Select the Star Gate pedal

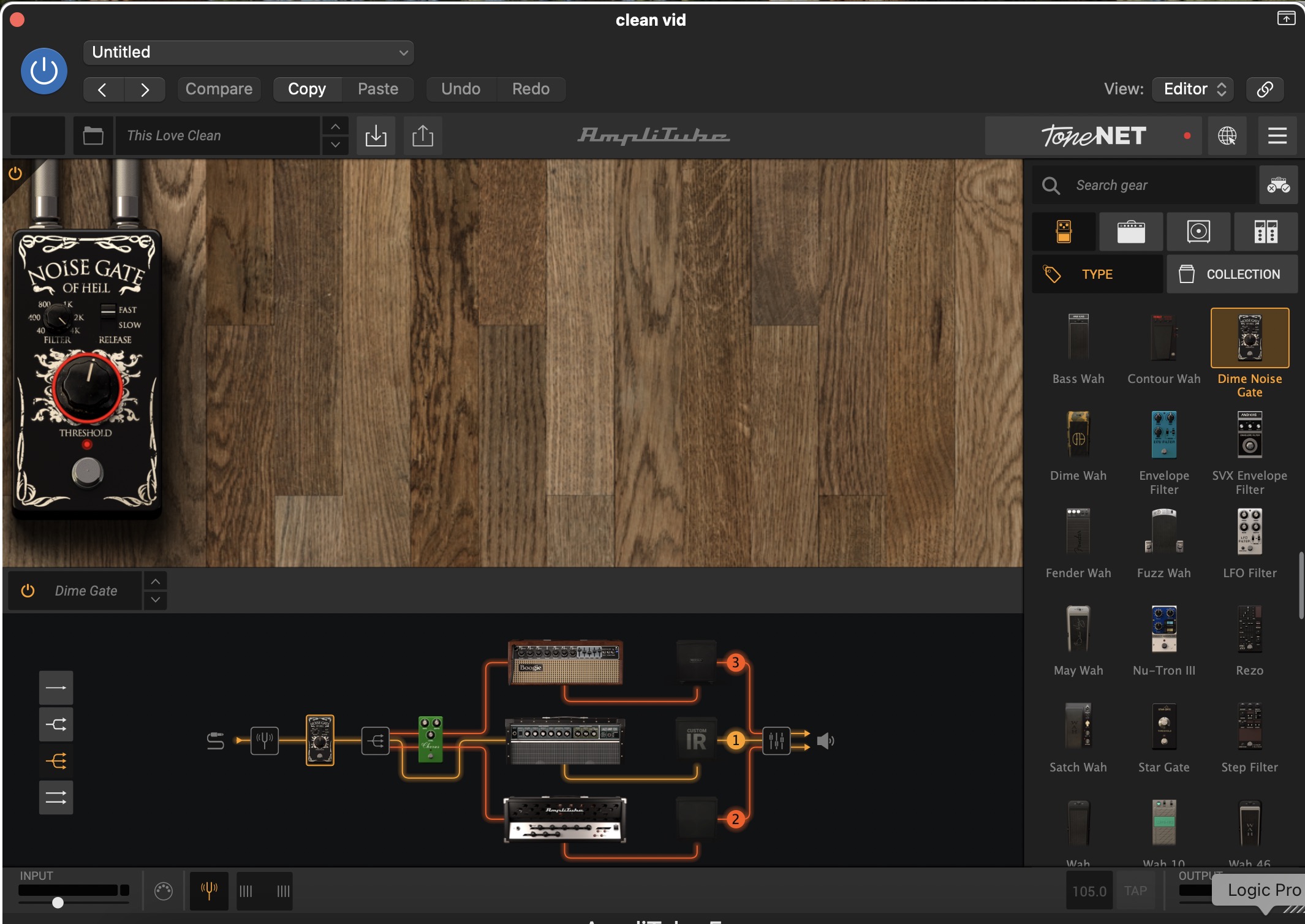1164,738
